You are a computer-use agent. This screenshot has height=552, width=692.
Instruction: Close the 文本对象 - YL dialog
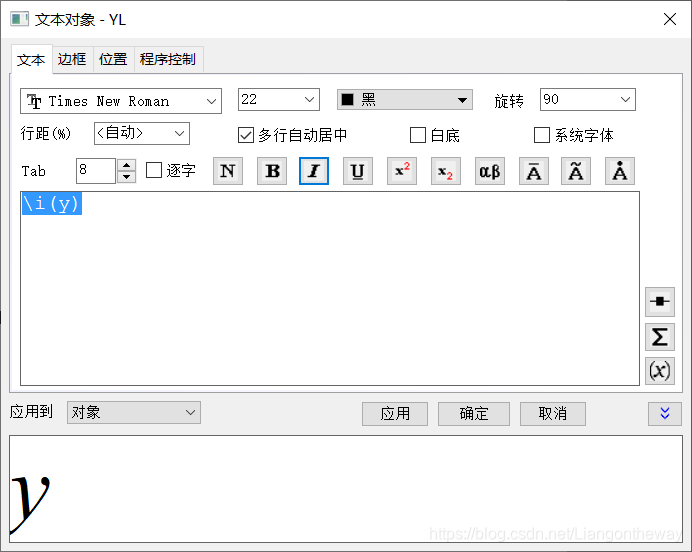(670, 19)
